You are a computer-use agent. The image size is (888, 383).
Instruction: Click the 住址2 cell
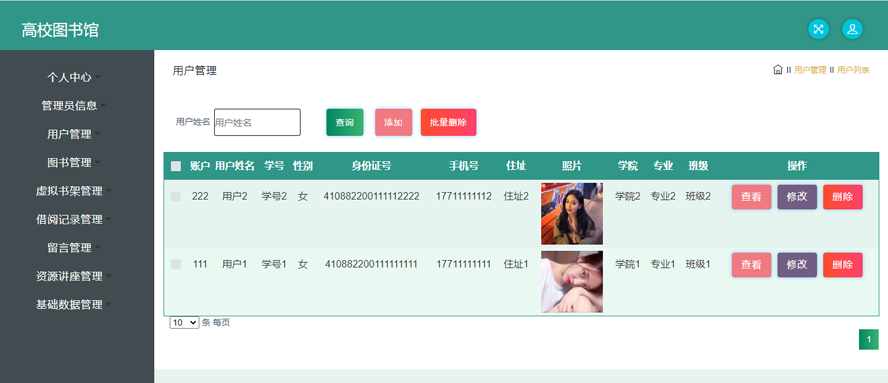pyautogui.click(x=516, y=196)
